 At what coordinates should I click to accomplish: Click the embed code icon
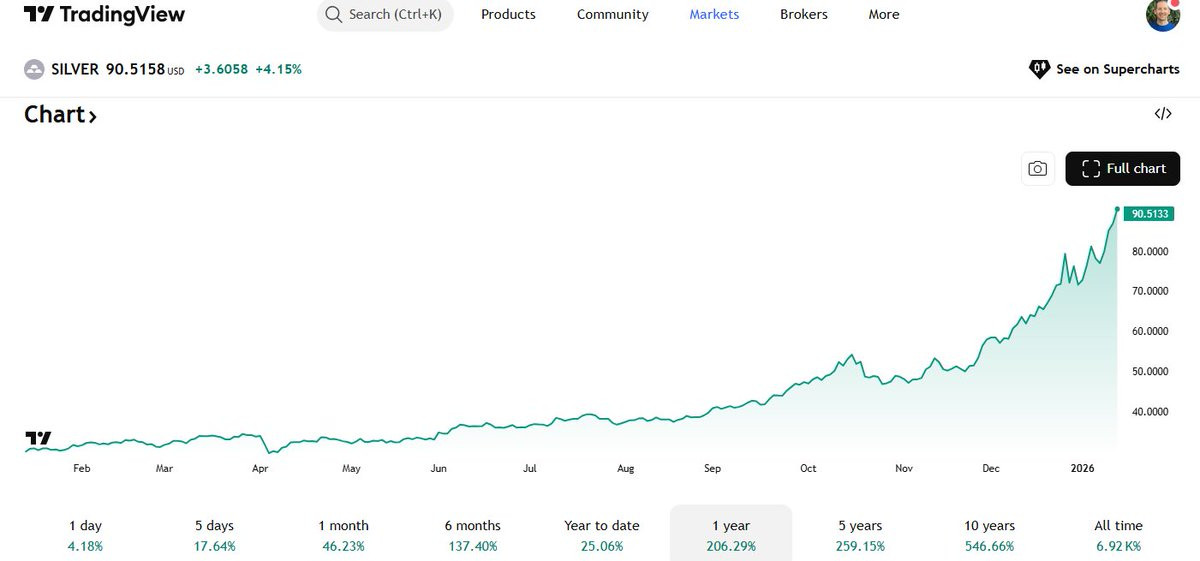point(1163,113)
